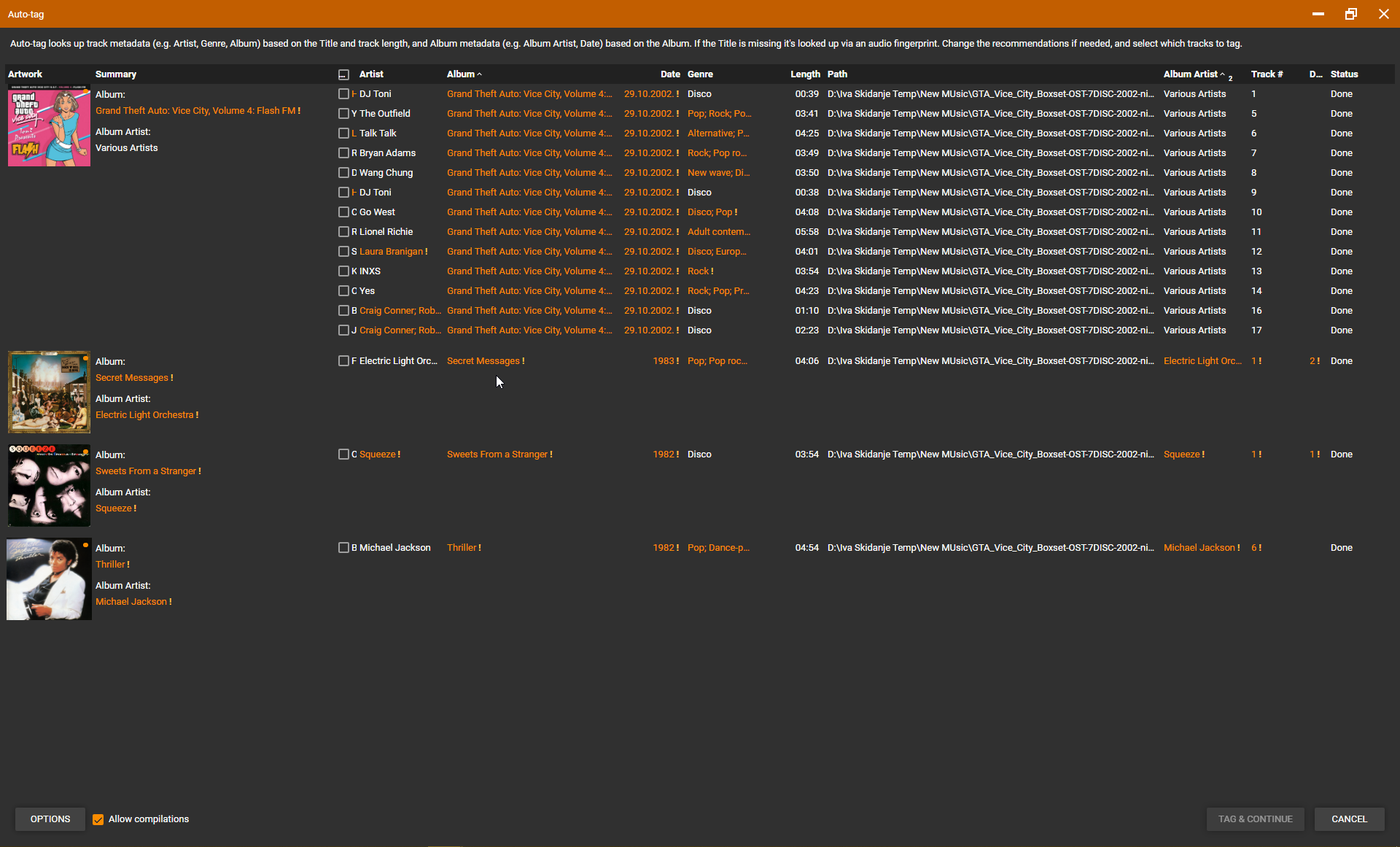Check the Bryan Adams track checkbox

pyautogui.click(x=343, y=153)
